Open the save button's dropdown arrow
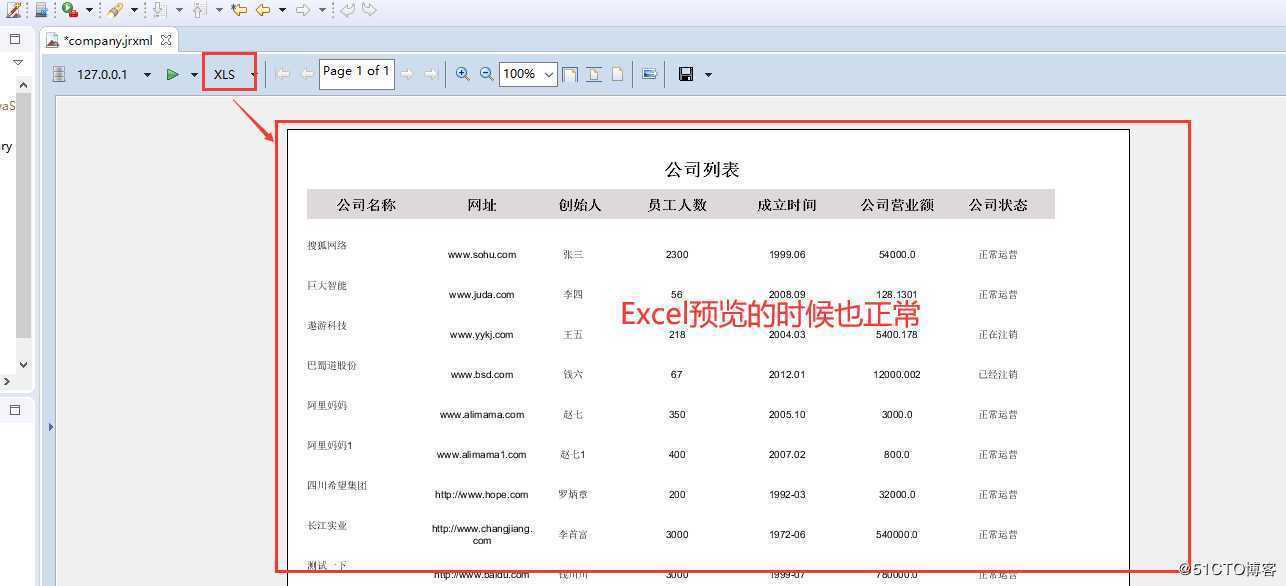 click(x=708, y=73)
